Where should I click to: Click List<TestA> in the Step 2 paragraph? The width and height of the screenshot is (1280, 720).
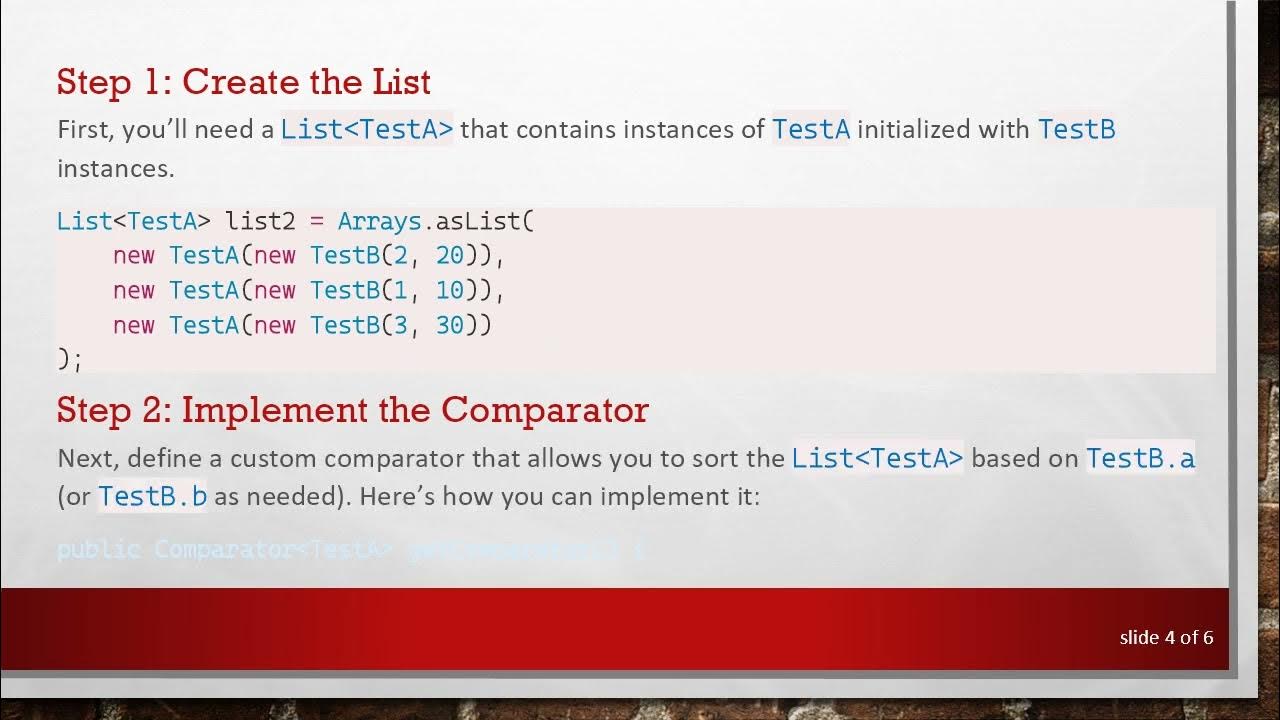click(877, 459)
